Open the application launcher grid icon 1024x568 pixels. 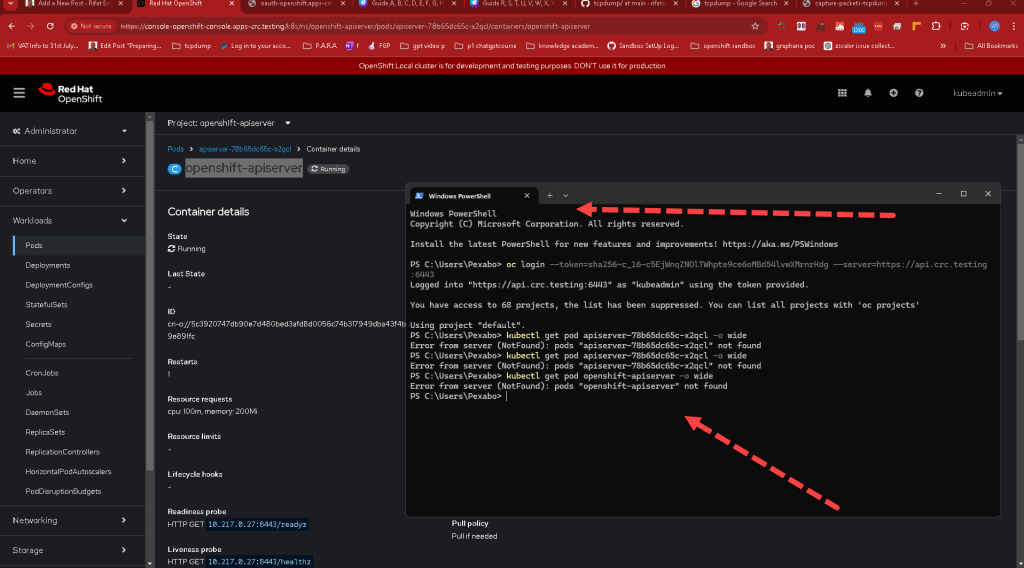(842, 93)
